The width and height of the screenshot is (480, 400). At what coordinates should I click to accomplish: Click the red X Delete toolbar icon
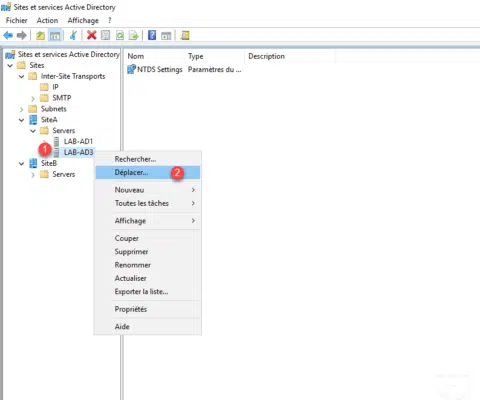(91, 35)
